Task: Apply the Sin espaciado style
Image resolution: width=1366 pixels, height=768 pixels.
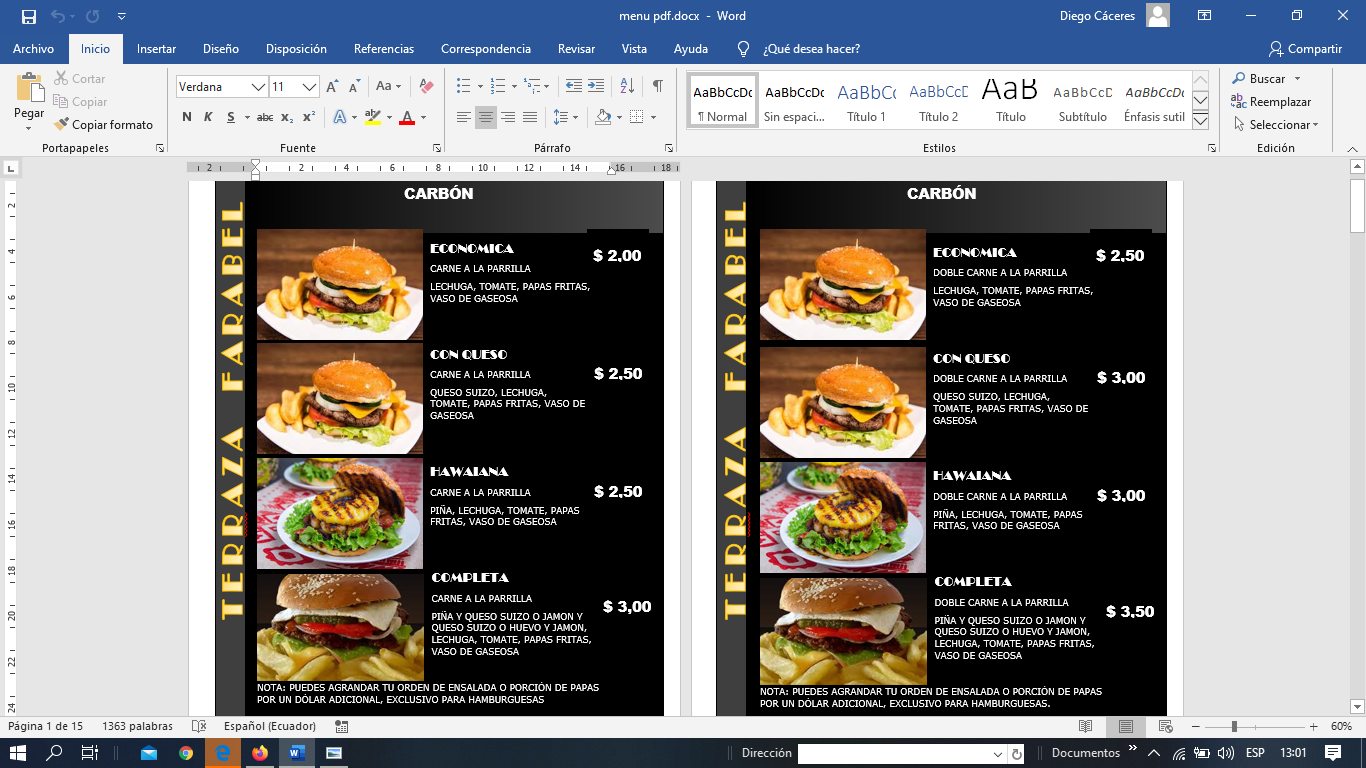Action: tap(794, 100)
